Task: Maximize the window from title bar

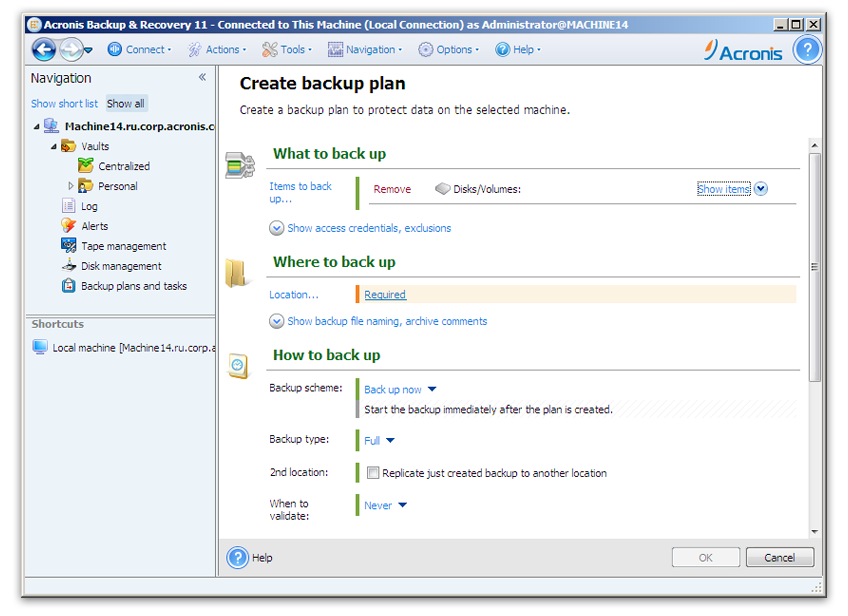Action: click(x=797, y=24)
